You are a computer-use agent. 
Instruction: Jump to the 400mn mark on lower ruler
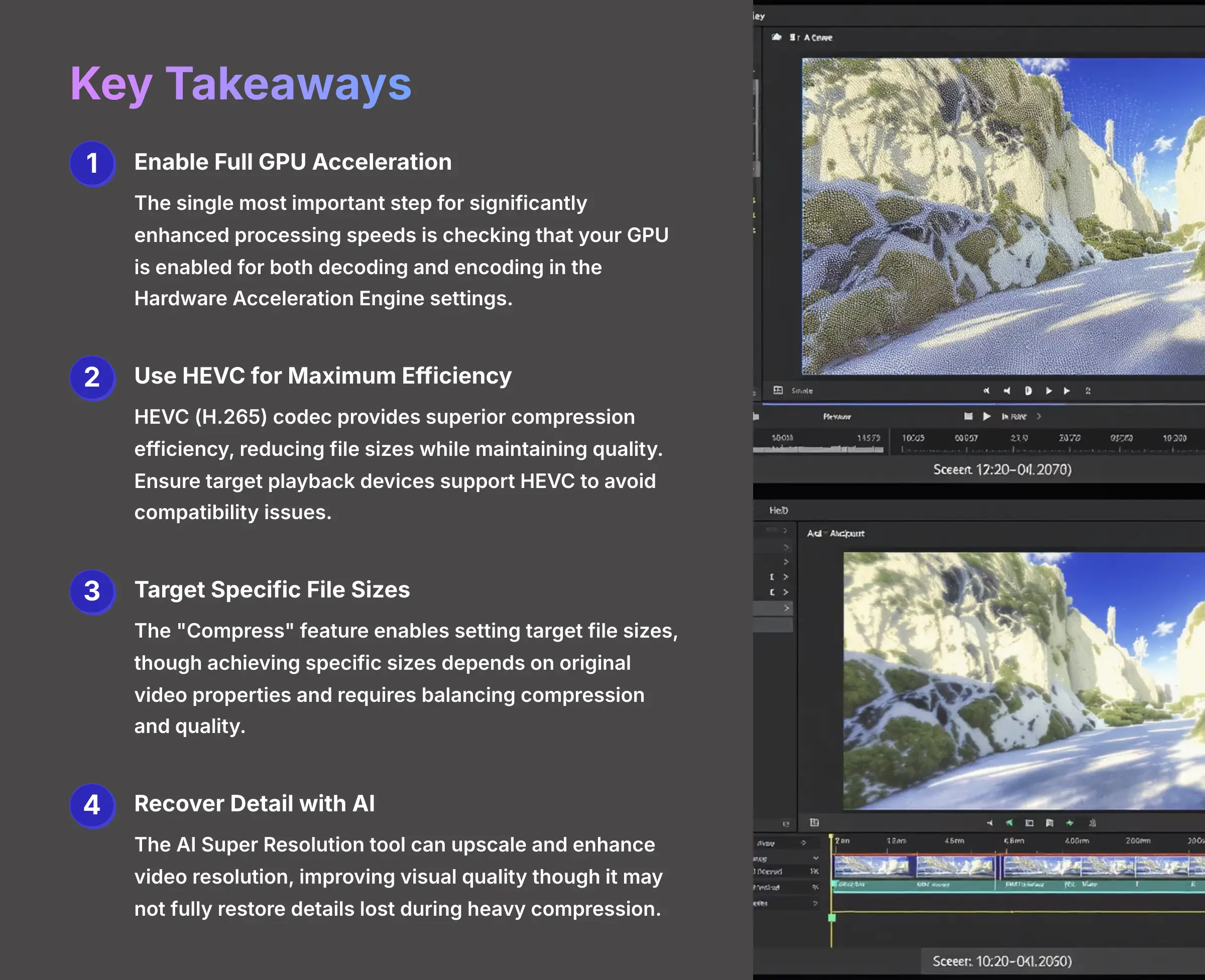pos(1077,840)
